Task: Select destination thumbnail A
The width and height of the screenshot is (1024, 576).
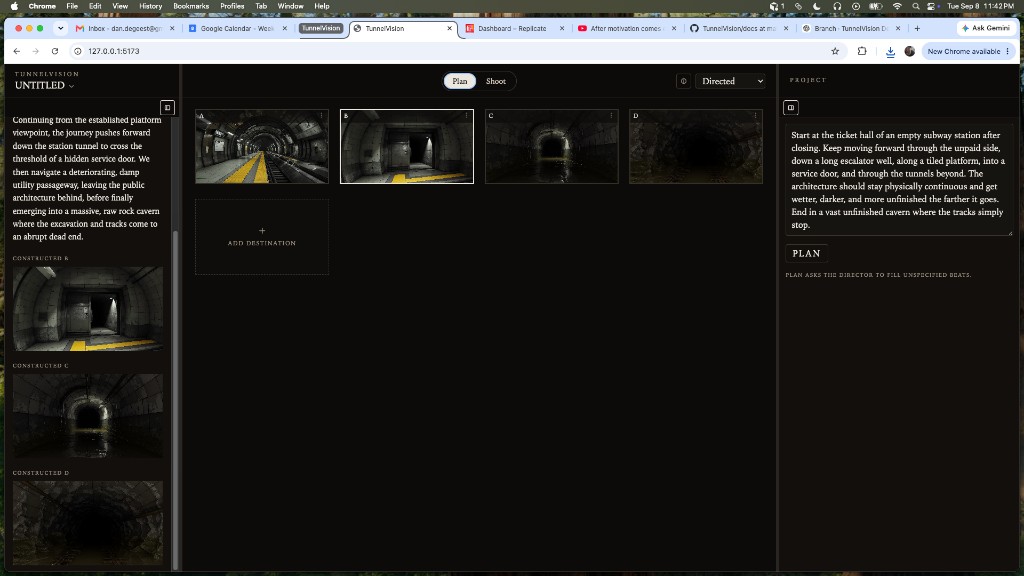Action: pos(262,146)
